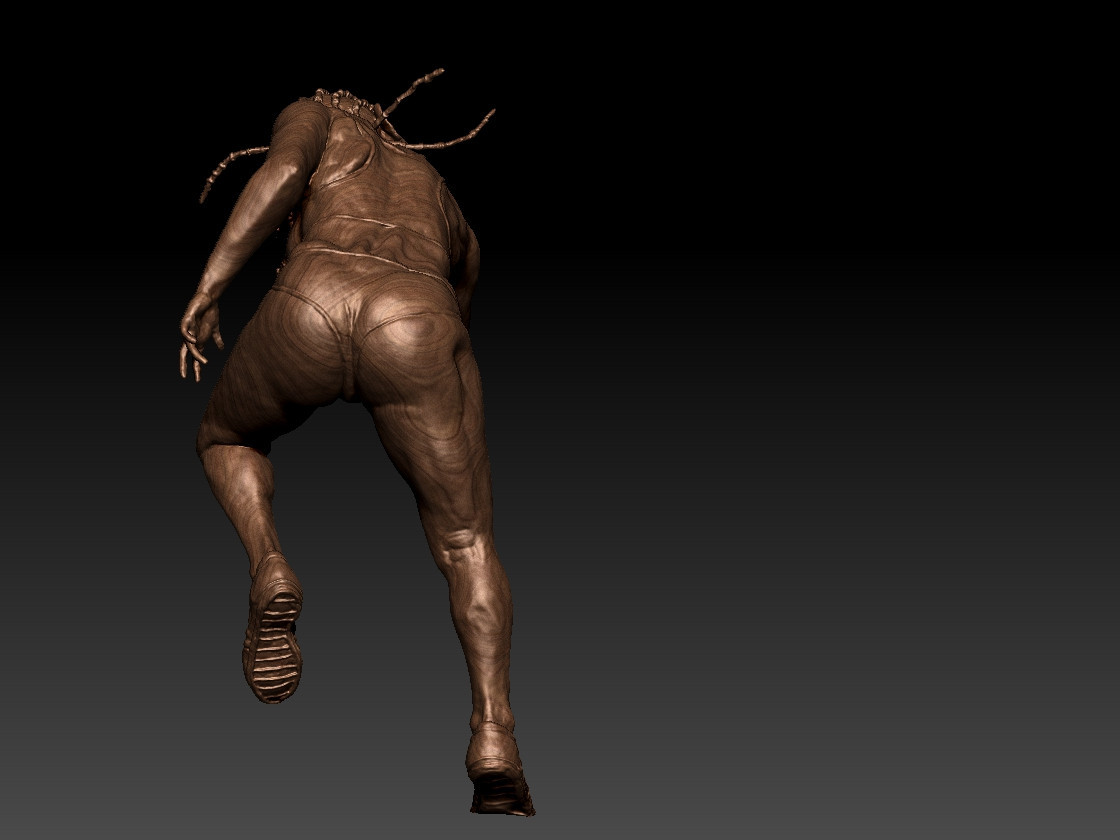This screenshot has width=1120, height=840.
Task: Click the sculpture's open hand
Action: click(x=199, y=336)
